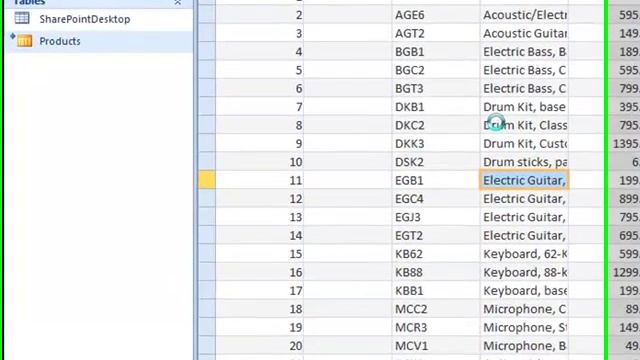640x360 pixels.
Task: Click the Drum Kit, base description
Action: [524, 107]
